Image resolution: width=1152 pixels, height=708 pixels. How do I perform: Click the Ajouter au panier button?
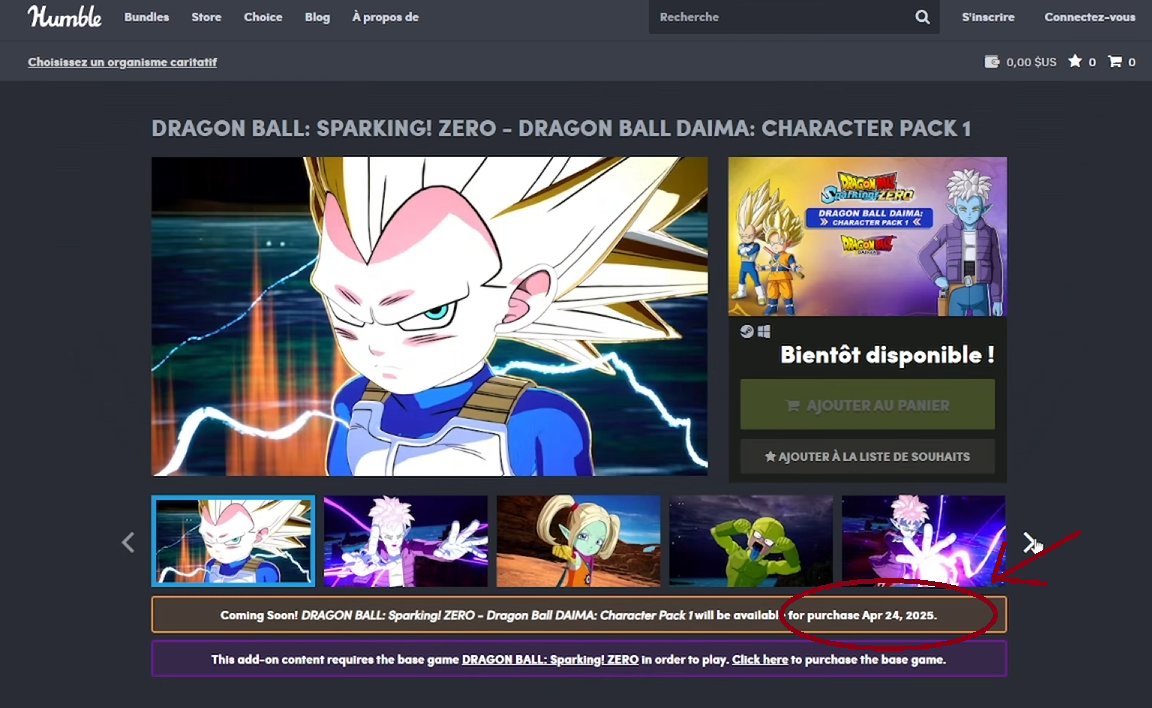click(867, 405)
